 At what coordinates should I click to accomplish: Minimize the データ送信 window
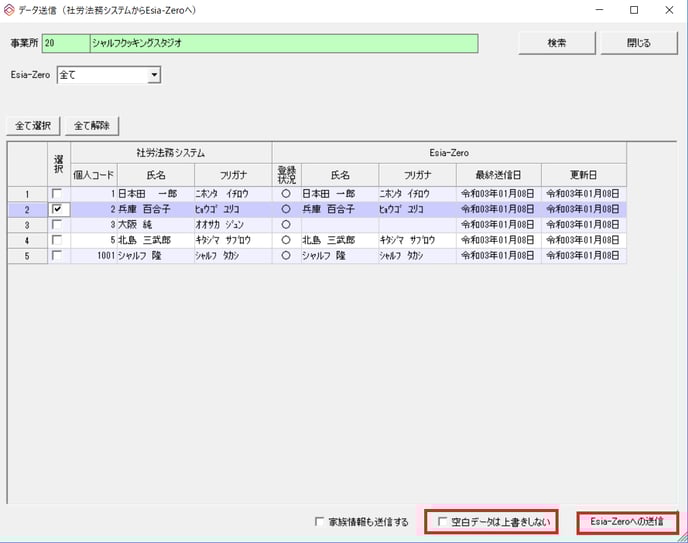[599, 10]
